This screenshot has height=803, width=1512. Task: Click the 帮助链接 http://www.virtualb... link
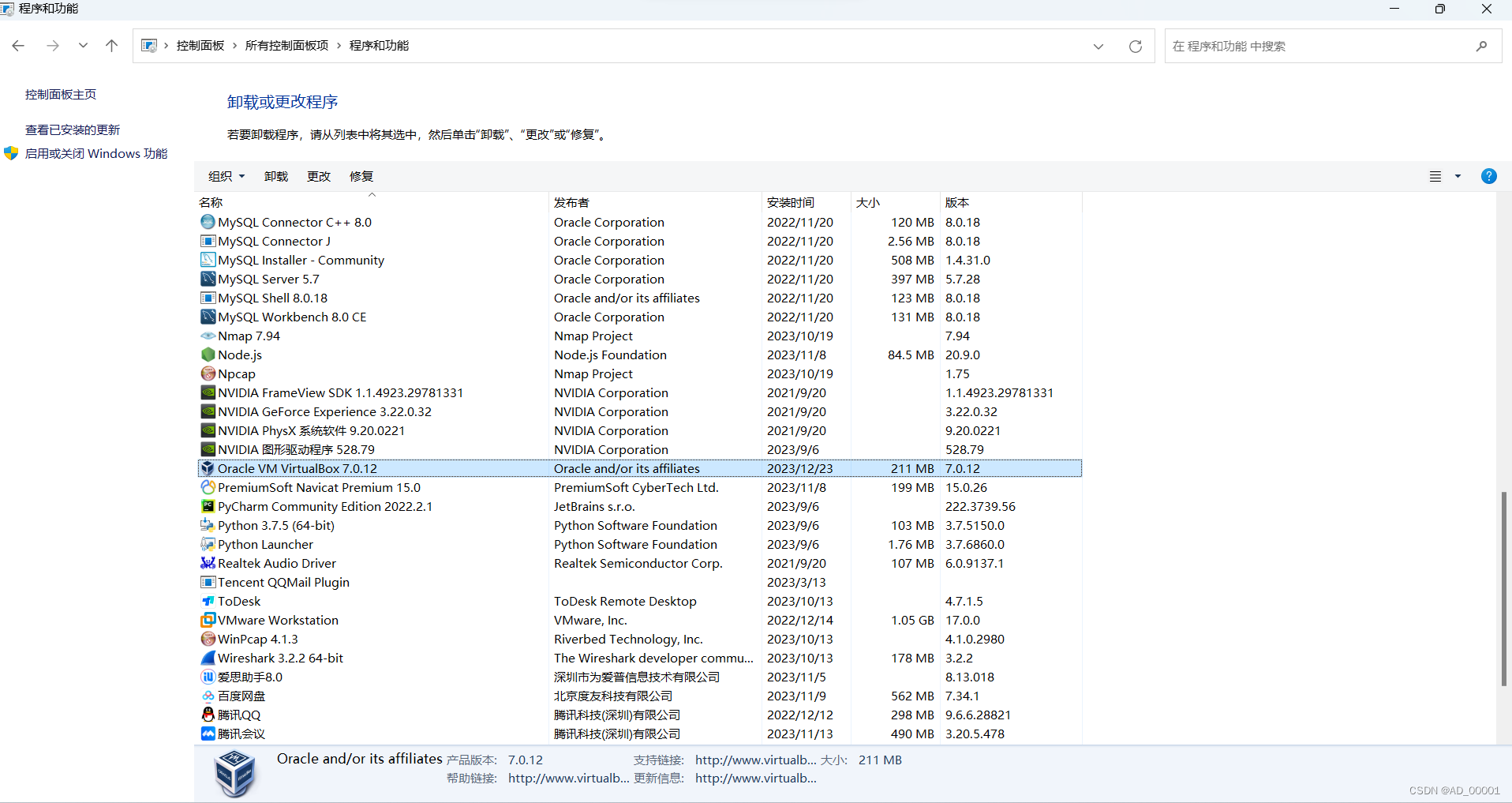point(568,778)
